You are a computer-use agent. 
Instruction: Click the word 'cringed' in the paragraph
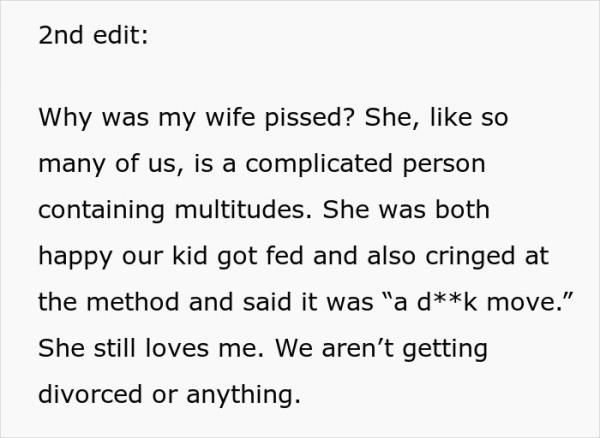coord(470,257)
